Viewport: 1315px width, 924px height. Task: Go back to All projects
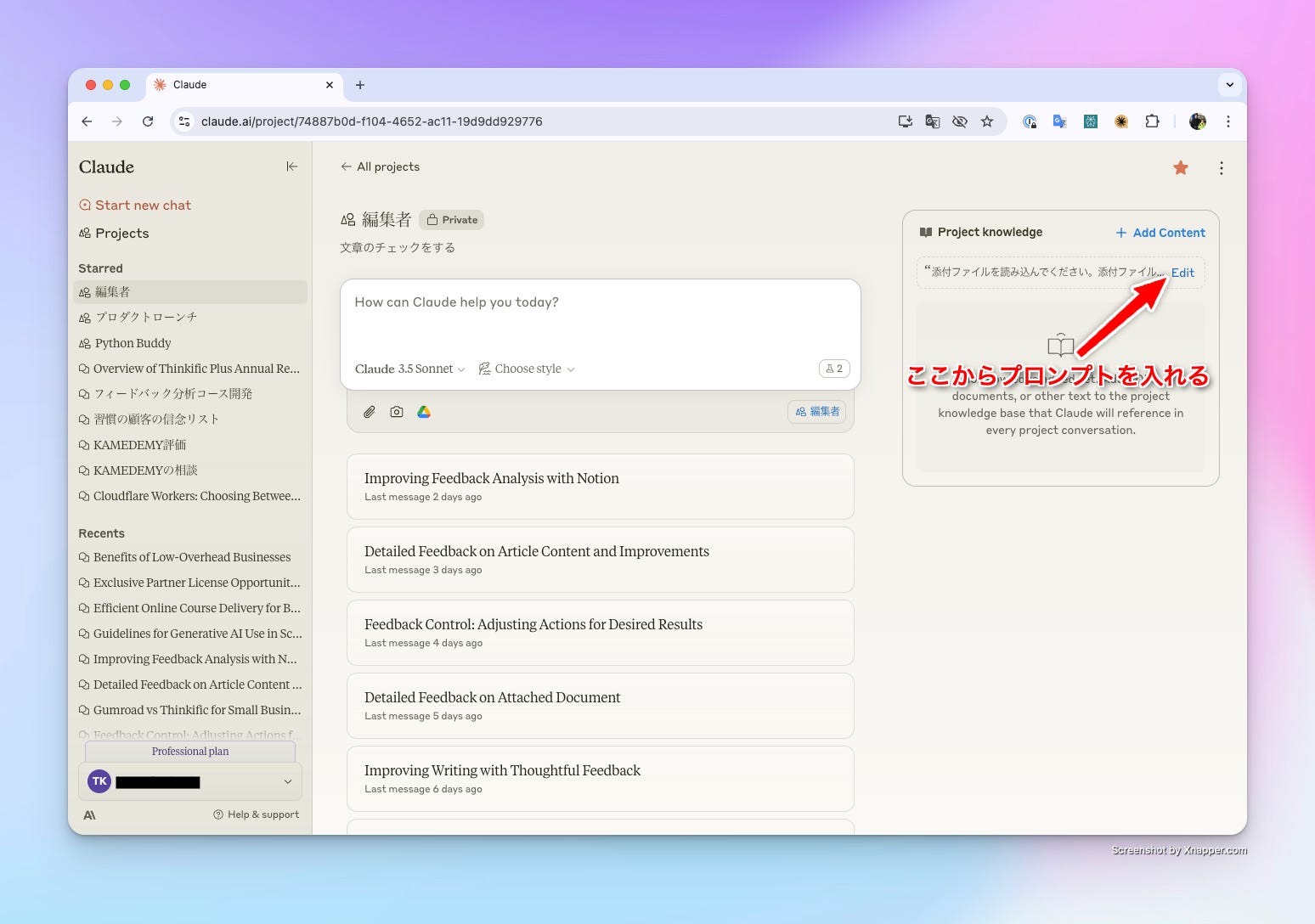tap(380, 166)
